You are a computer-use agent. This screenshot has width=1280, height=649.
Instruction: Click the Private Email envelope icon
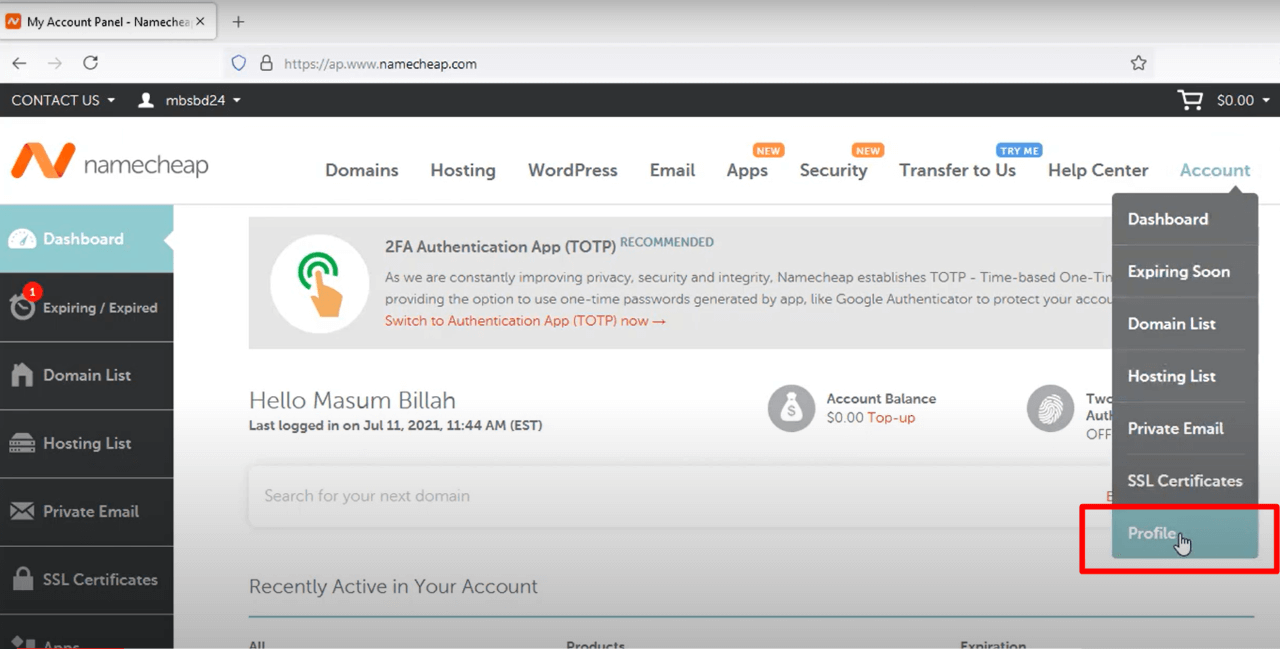(22, 511)
